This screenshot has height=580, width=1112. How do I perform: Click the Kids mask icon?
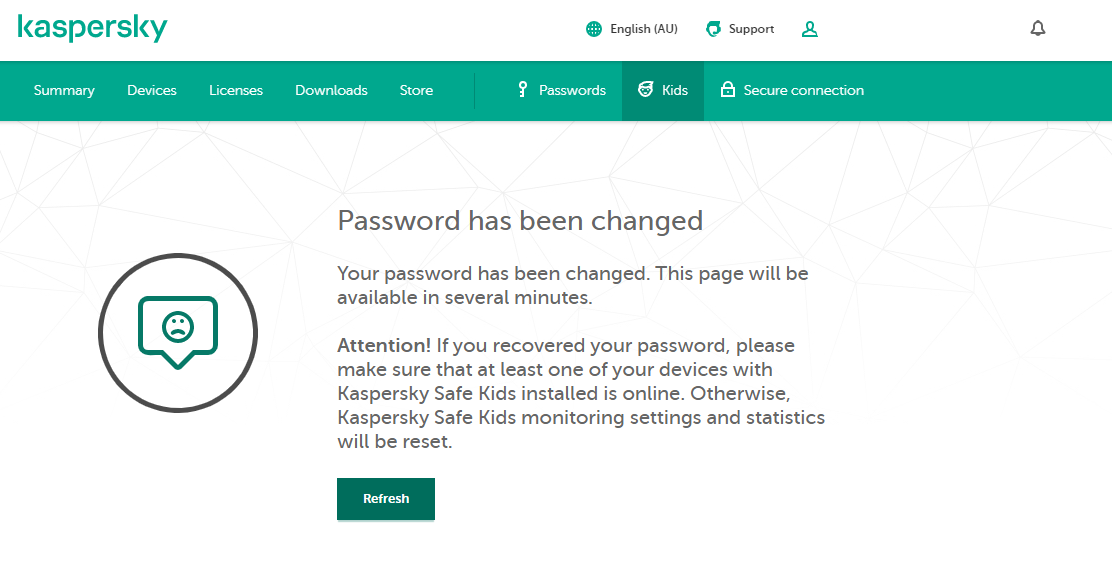pos(646,90)
